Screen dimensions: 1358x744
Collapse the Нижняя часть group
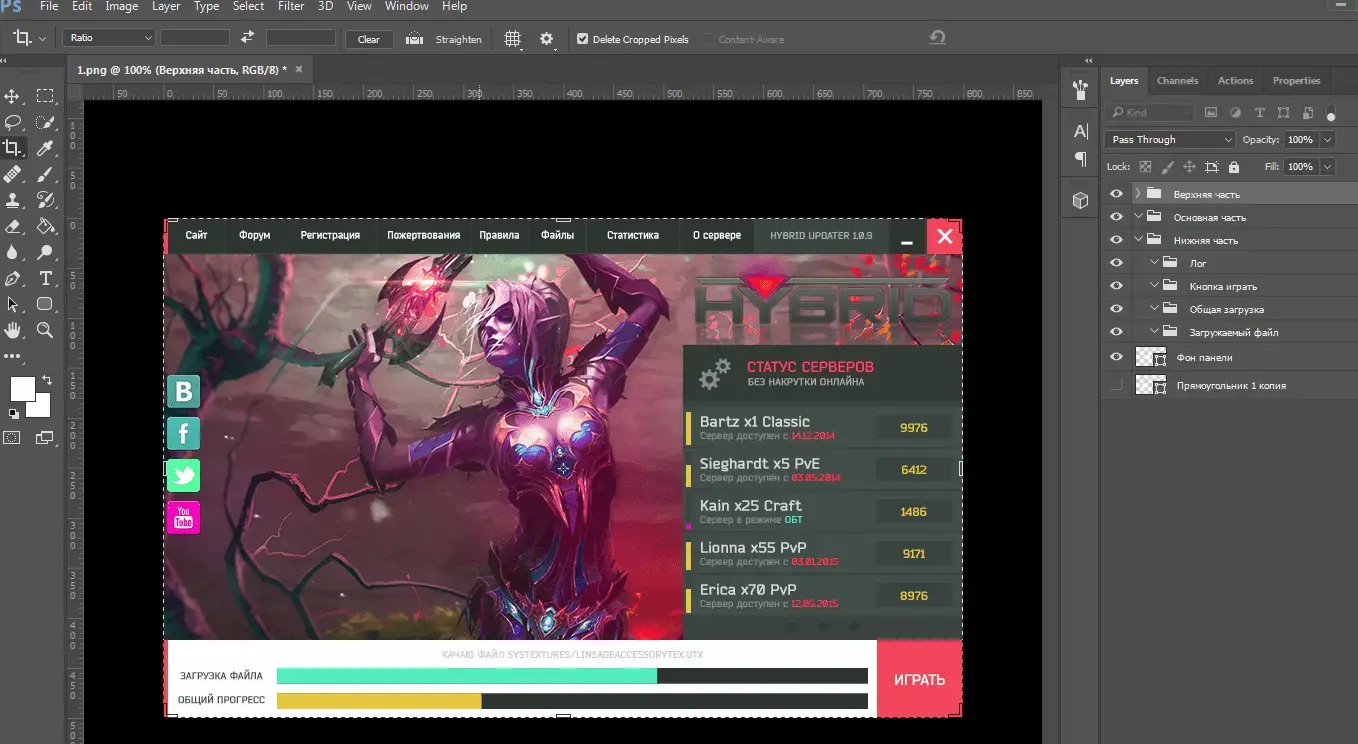click(1138, 240)
